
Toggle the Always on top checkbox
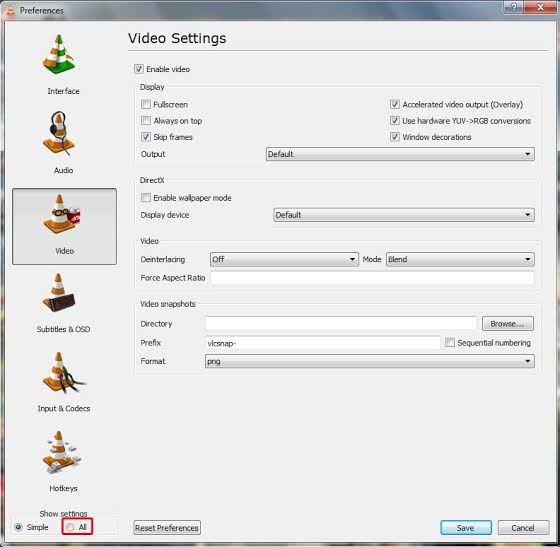(145, 120)
